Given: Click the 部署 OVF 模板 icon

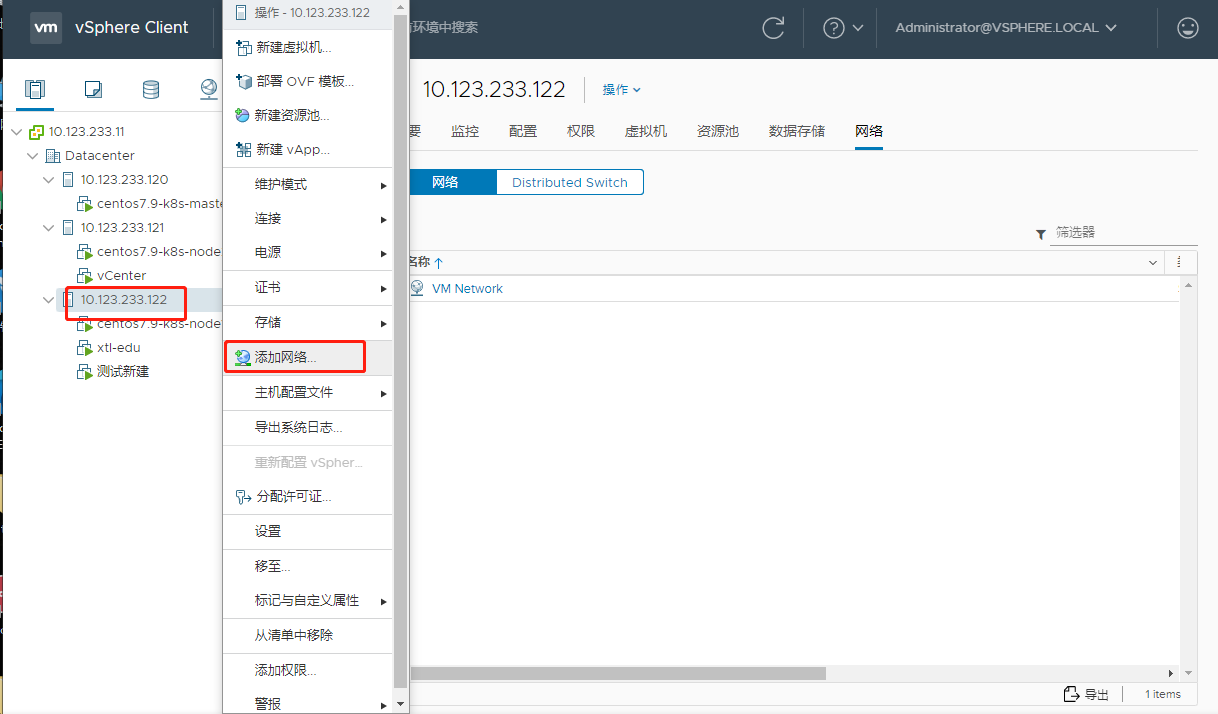Looking at the screenshot, I should (243, 81).
